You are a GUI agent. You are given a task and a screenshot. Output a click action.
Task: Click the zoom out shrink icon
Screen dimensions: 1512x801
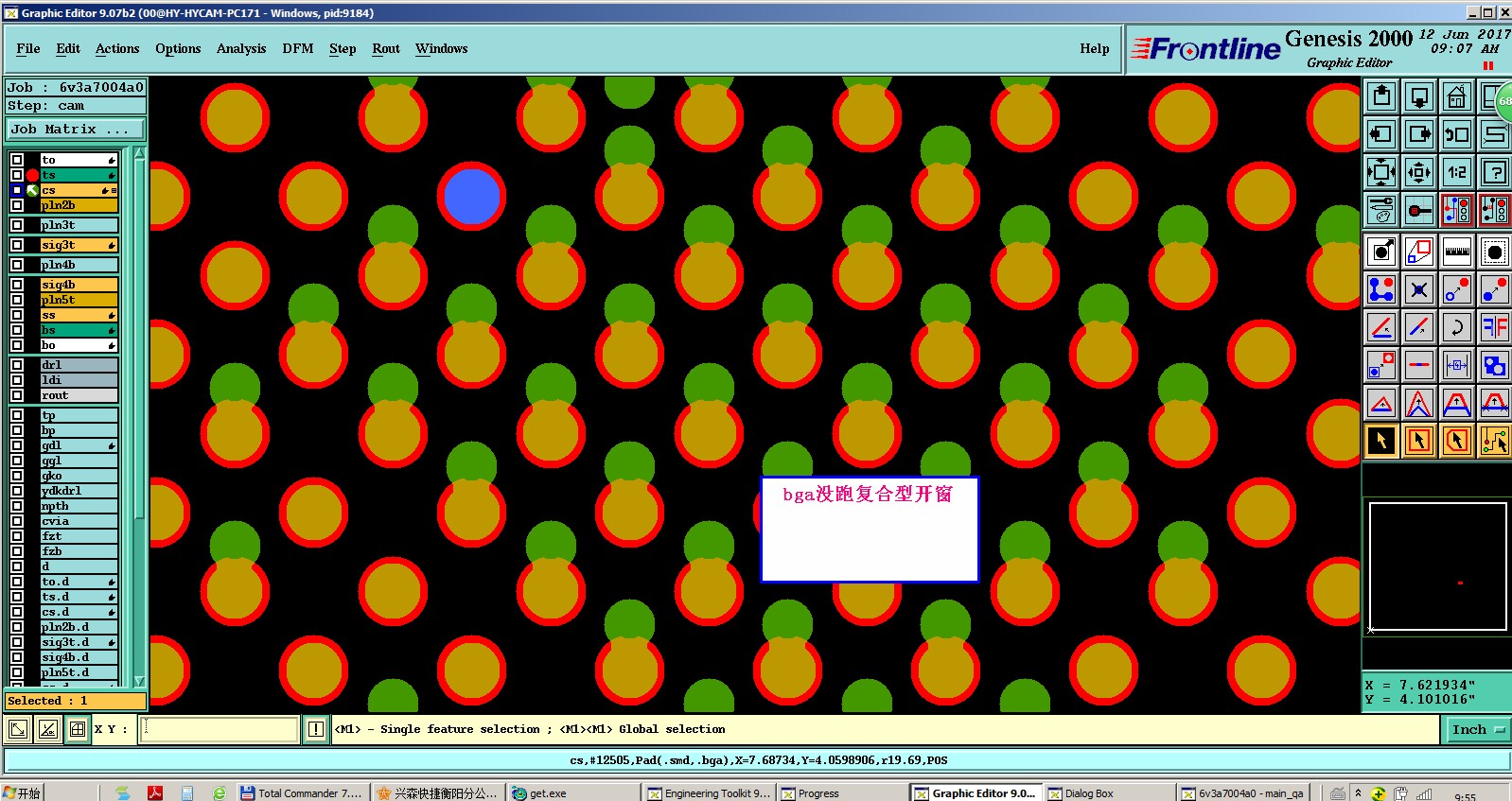point(1419,172)
